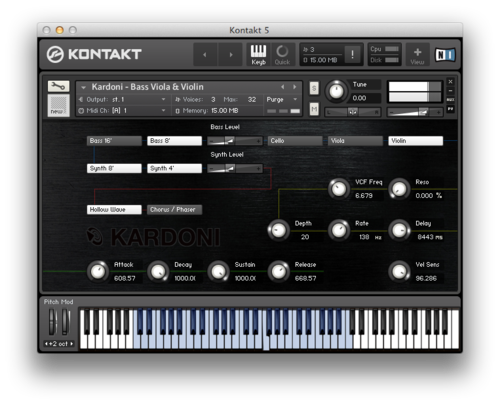Toggle the PV button
Image resolution: width=500 pixels, height=405 pixels.
click(450, 109)
